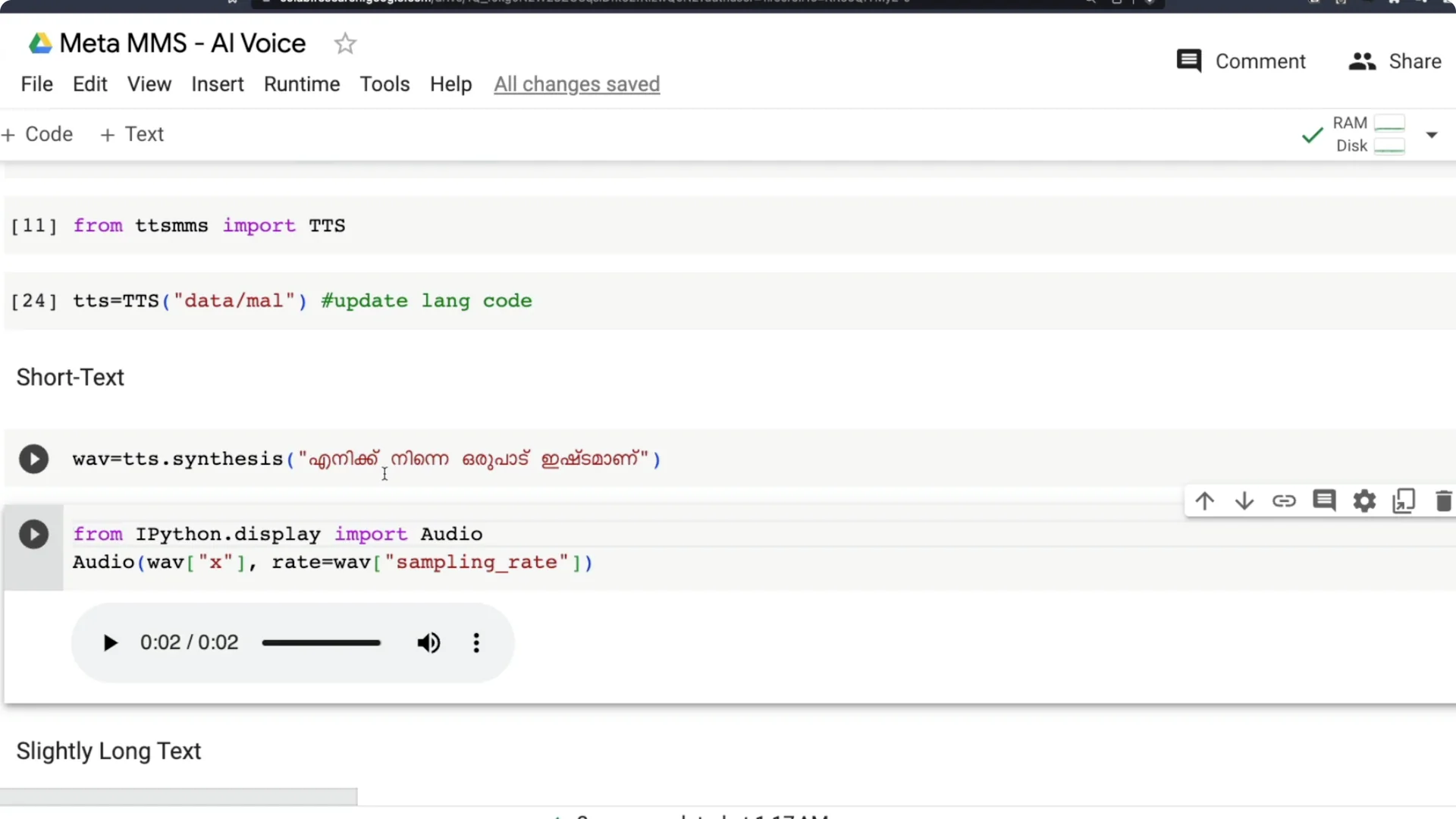Open in new tab from cell toolbar
Image resolution: width=1456 pixels, height=819 pixels.
[1404, 500]
